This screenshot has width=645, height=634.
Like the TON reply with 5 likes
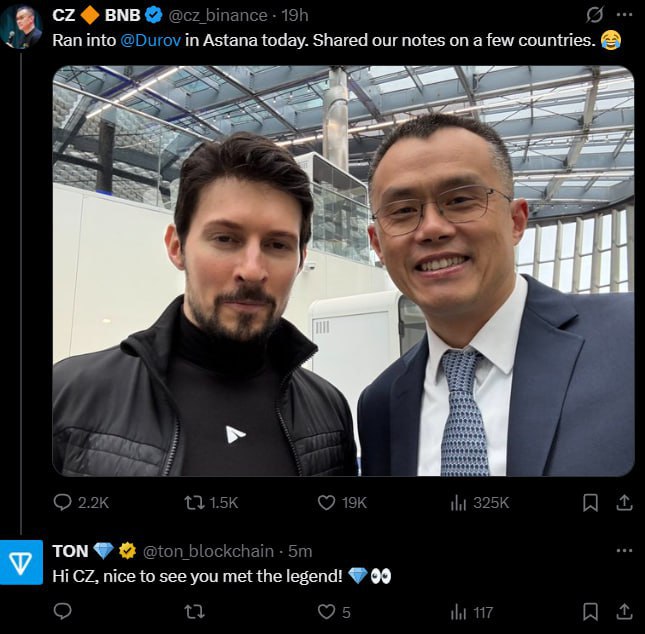(x=325, y=611)
